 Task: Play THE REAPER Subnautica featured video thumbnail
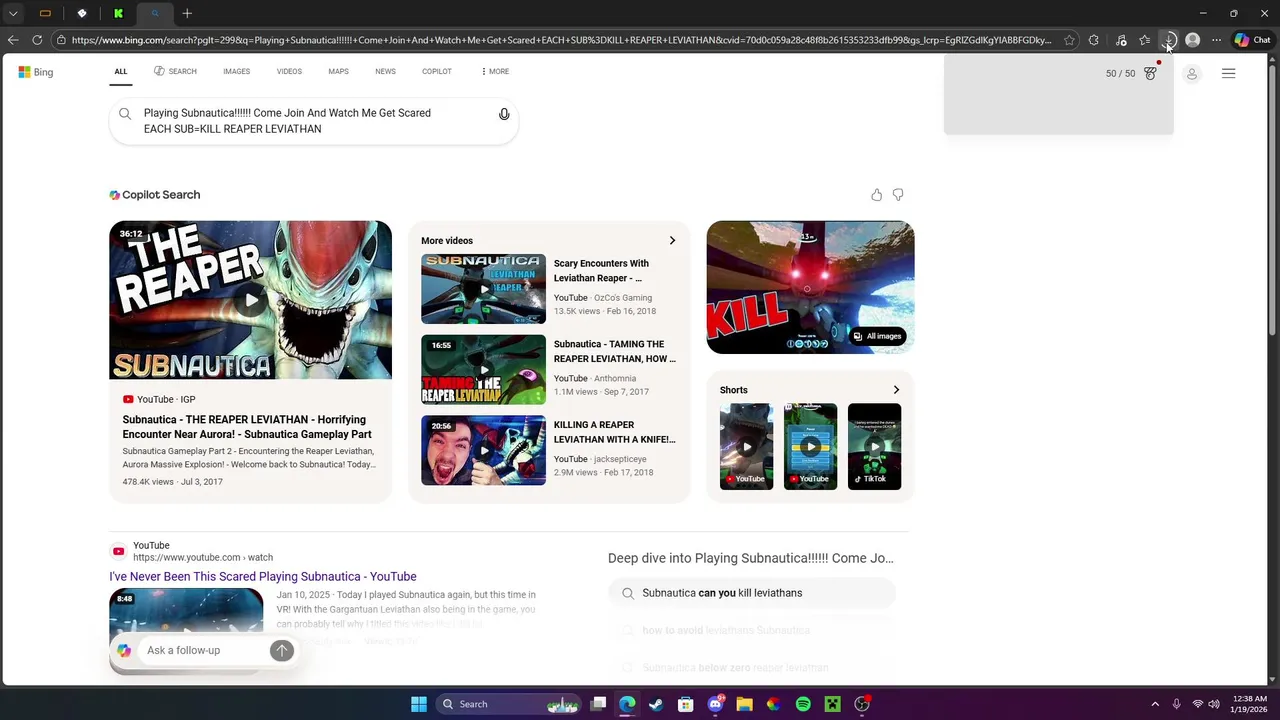250,300
